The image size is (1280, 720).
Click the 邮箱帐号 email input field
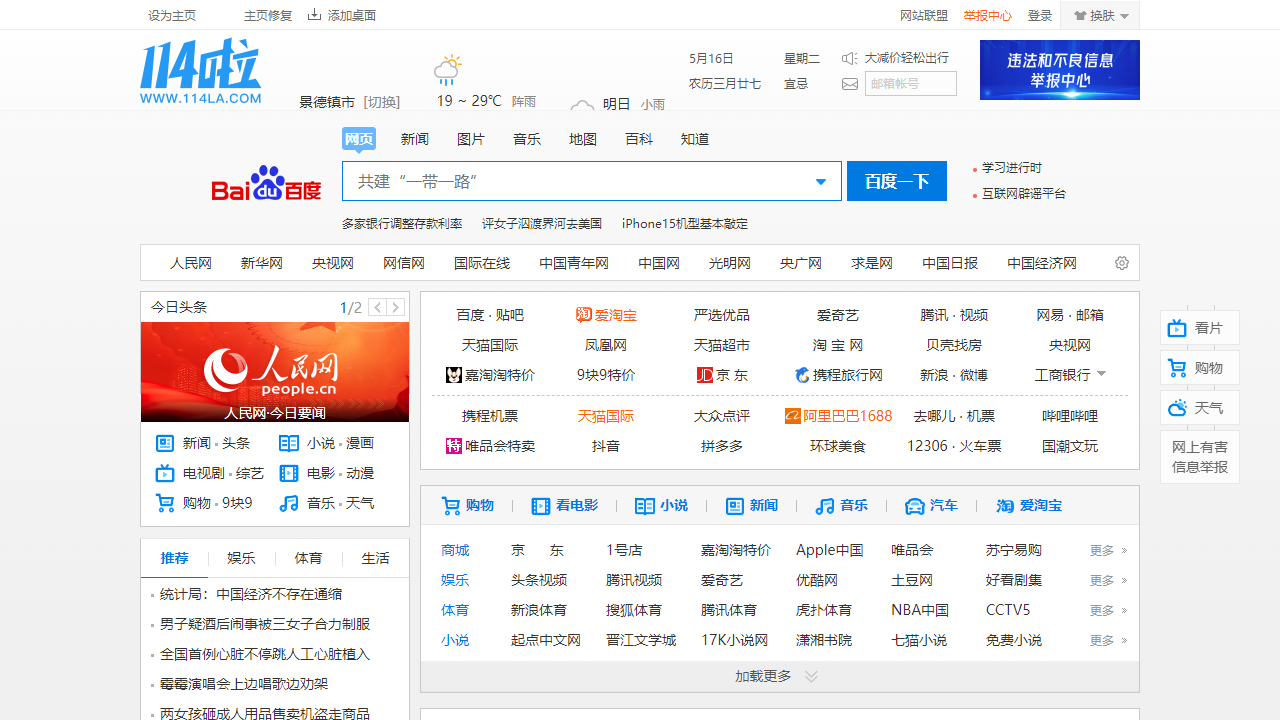click(910, 84)
